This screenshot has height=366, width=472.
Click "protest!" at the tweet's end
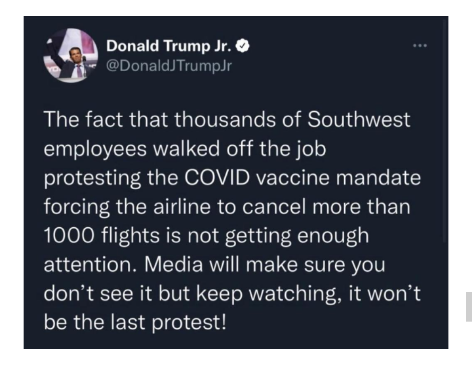point(189,323)
